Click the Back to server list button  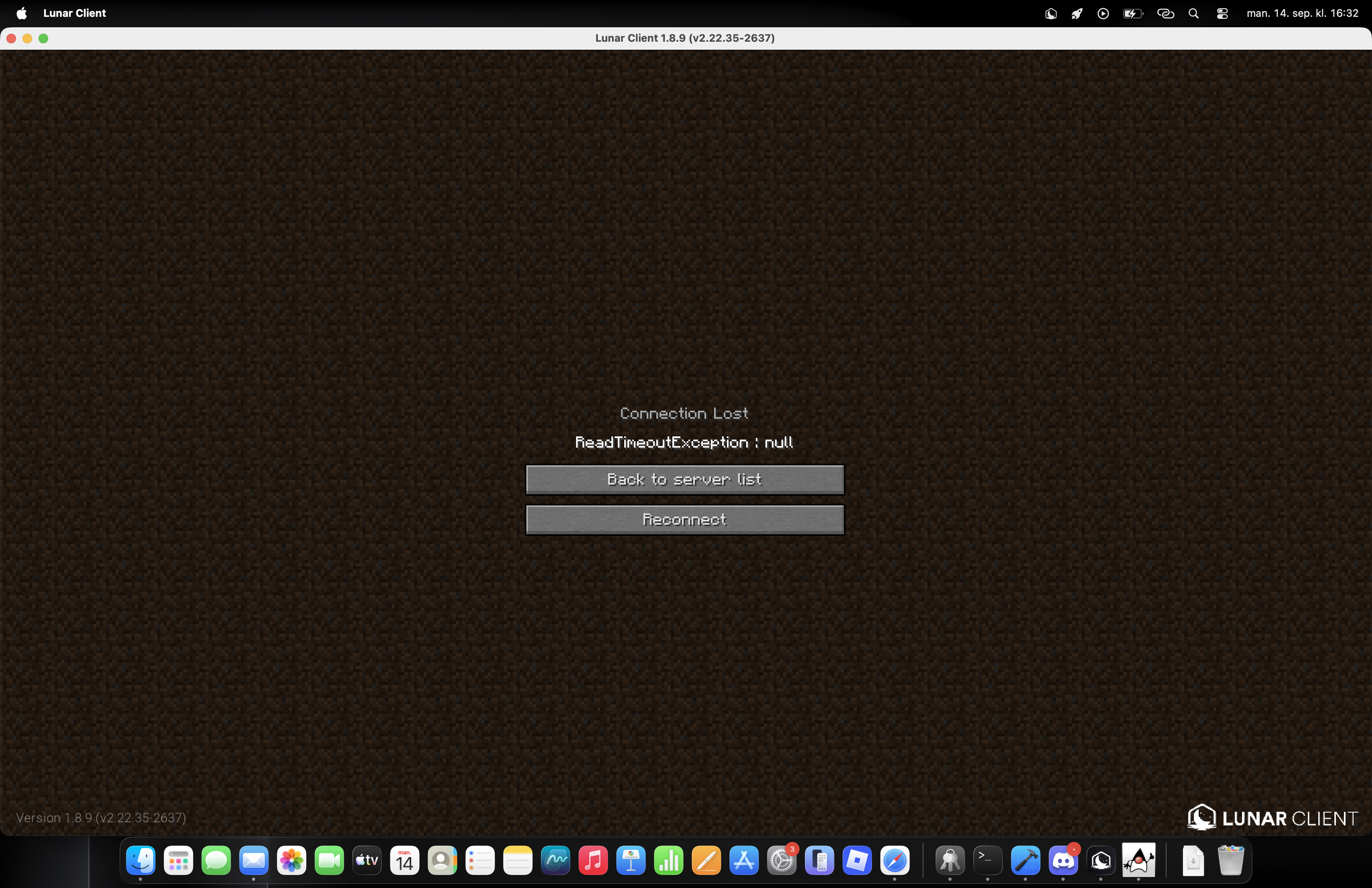(685, 479)
